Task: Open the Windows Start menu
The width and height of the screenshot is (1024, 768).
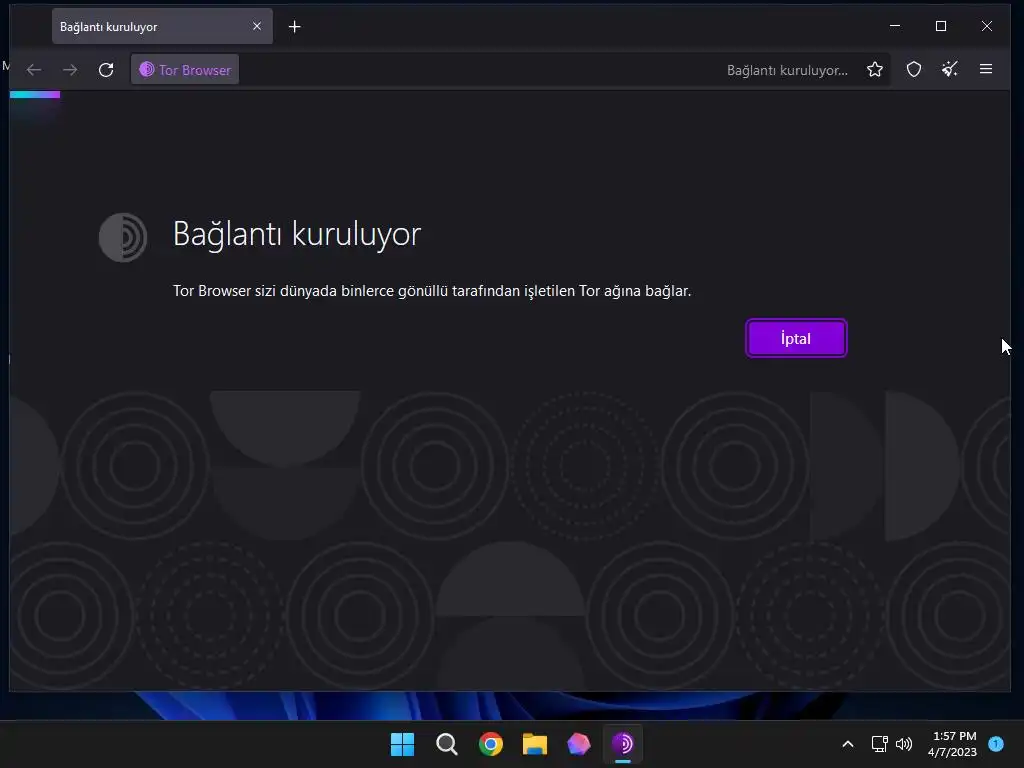Action: click(x=402, y=744)
